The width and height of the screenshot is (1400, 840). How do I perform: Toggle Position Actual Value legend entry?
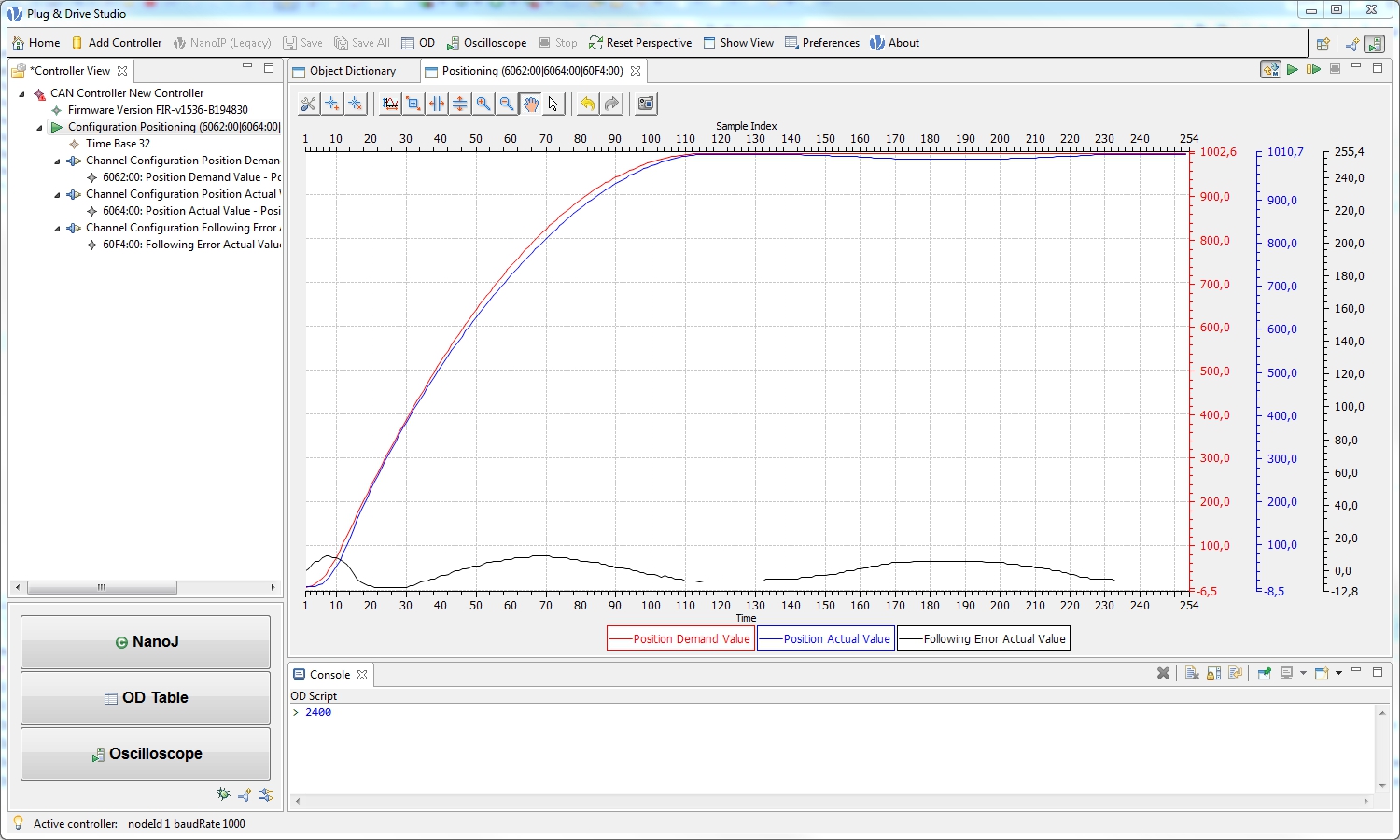826,639
